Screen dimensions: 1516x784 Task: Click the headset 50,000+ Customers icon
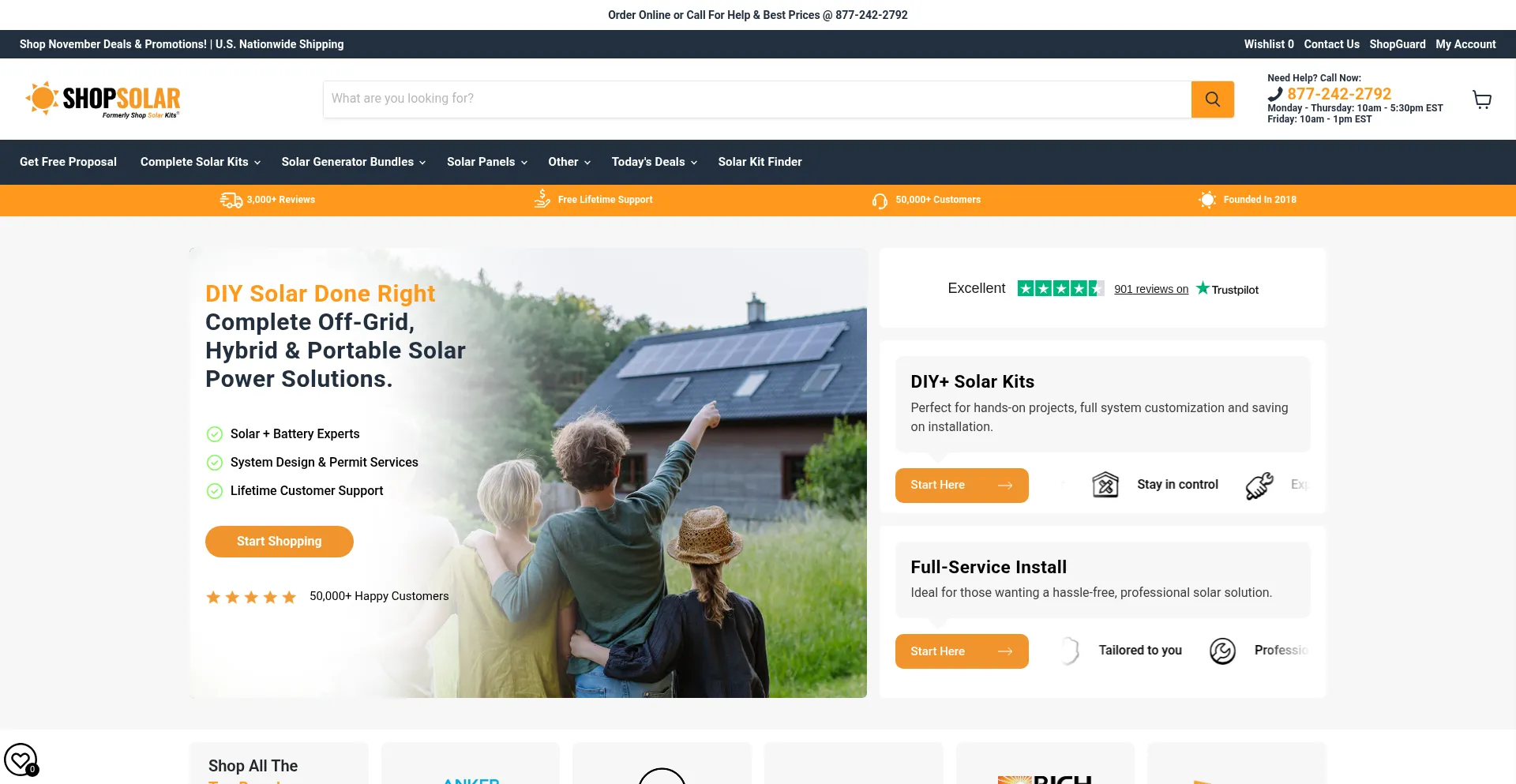point(880,201)
